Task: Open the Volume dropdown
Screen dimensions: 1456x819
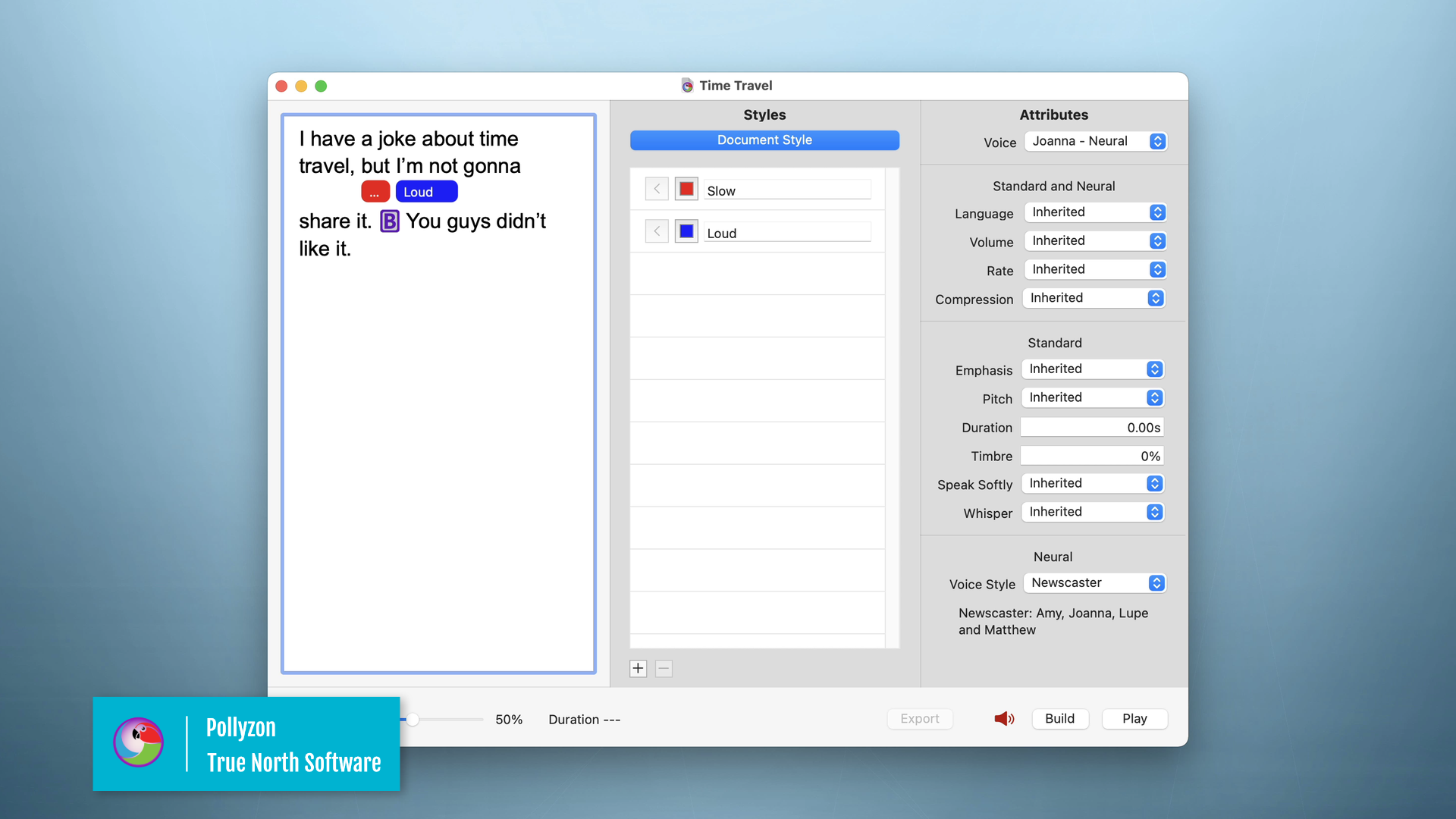Action: 1094,241
